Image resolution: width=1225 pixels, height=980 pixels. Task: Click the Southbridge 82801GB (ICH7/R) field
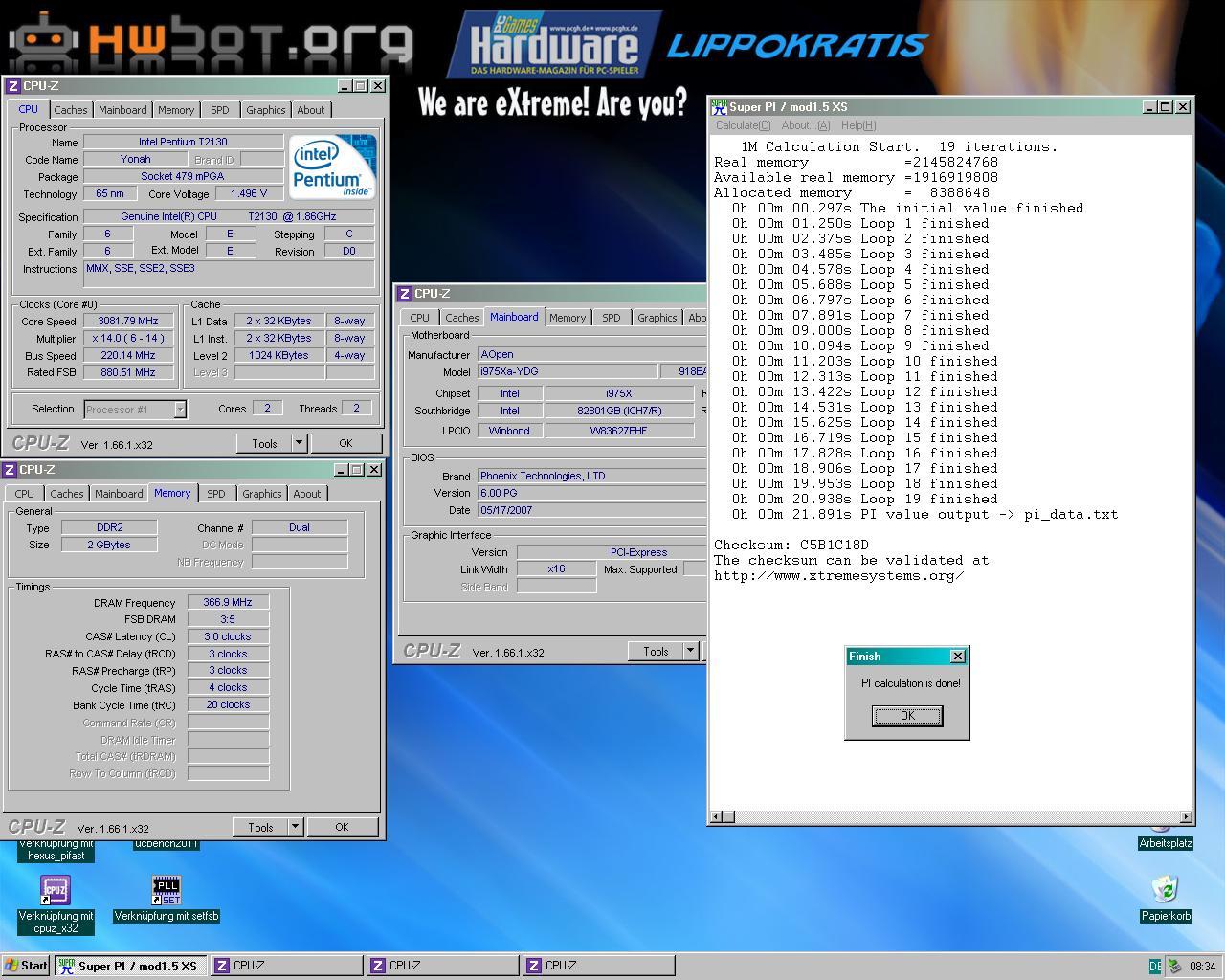tap(619, 411)
